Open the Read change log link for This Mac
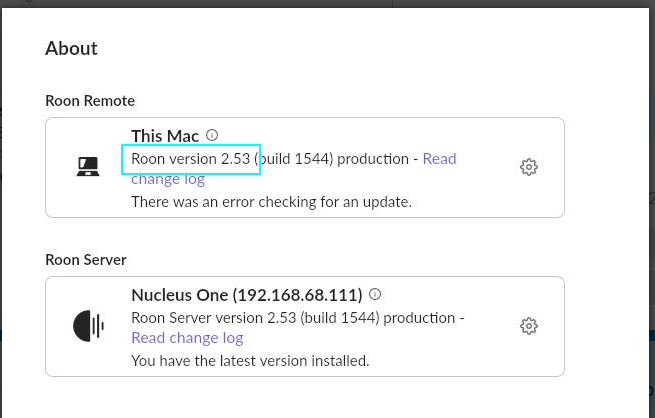 tap(294, 169)
